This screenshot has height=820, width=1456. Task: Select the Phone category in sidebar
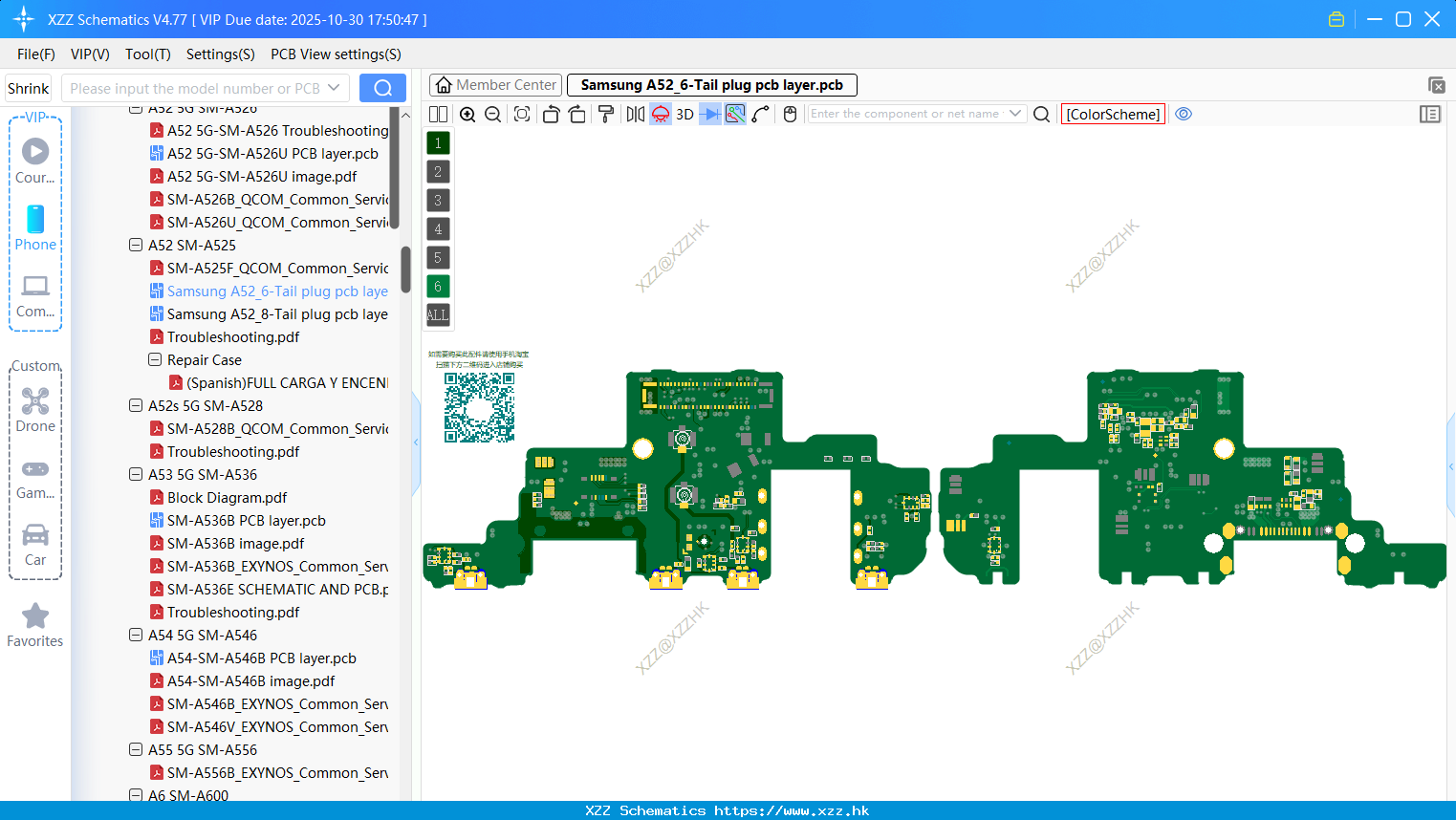click(35, 227)
